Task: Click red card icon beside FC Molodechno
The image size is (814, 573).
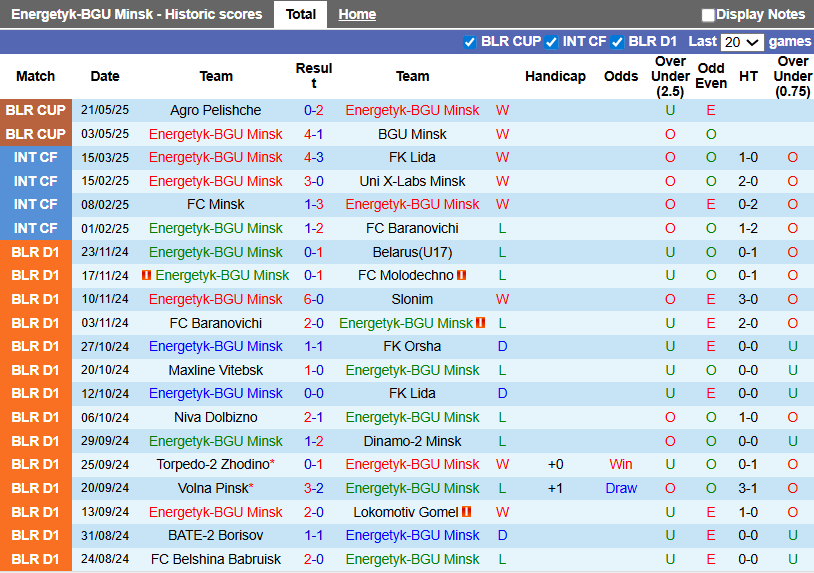Action: [x=462, y=275]
